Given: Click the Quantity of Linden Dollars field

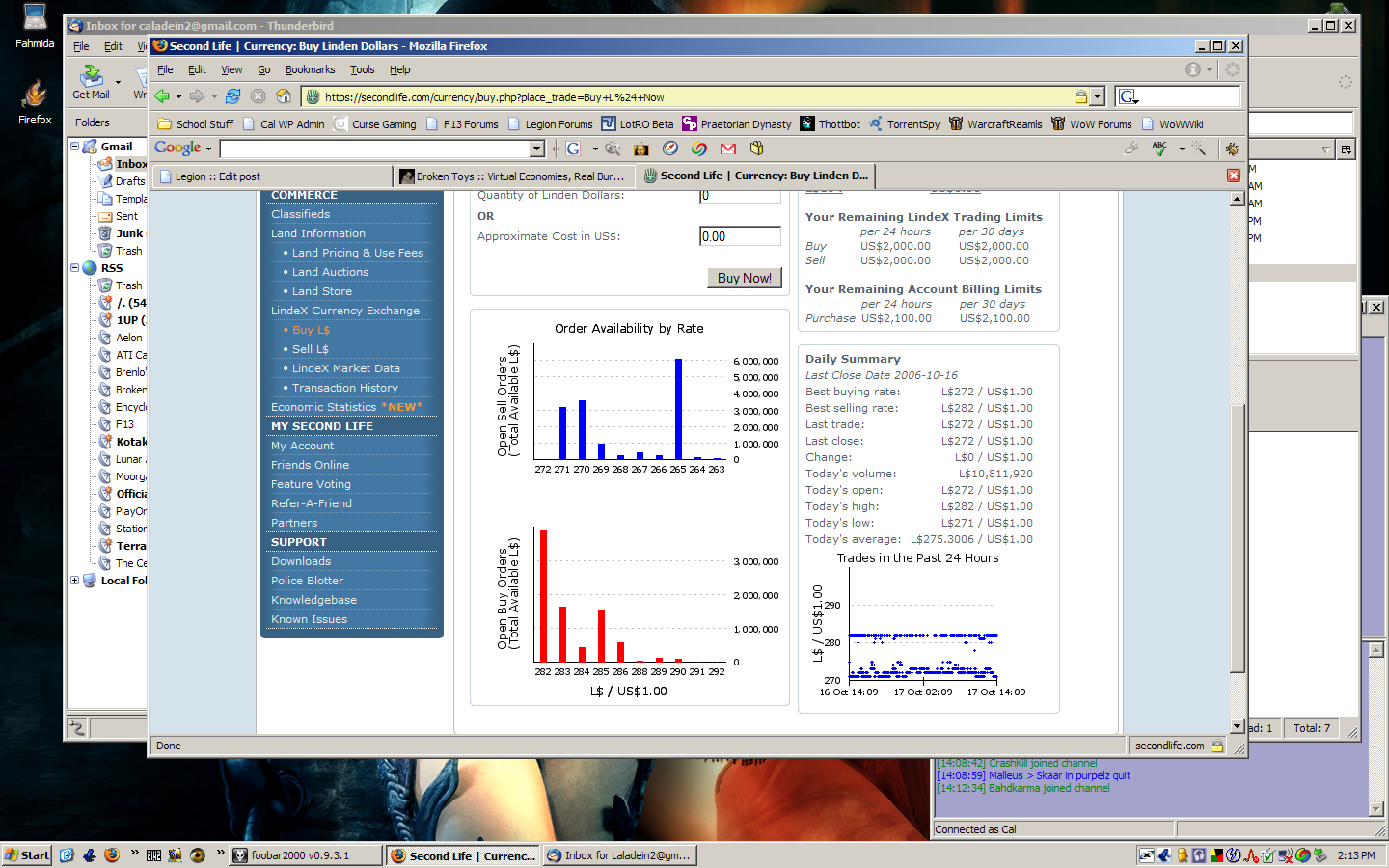Looking at the screenshot, I should pos(740,196).
